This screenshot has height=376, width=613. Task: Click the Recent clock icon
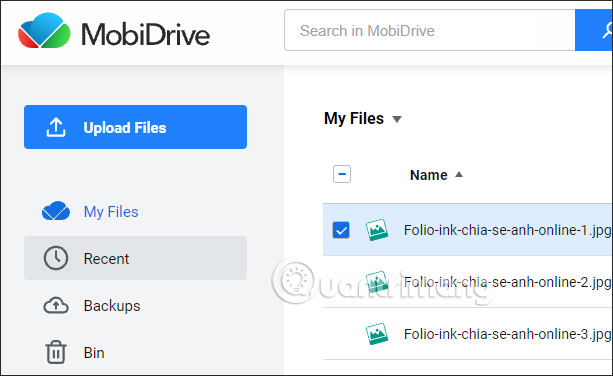56,258
